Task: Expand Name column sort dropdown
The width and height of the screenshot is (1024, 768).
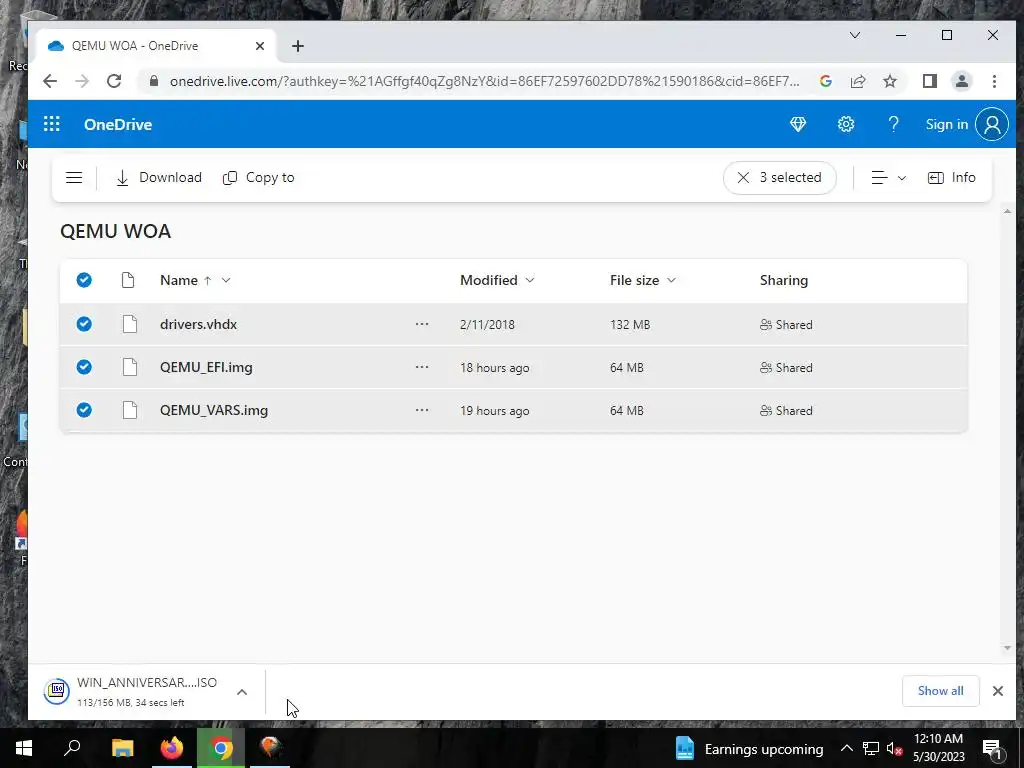Action: pos(226,280)
